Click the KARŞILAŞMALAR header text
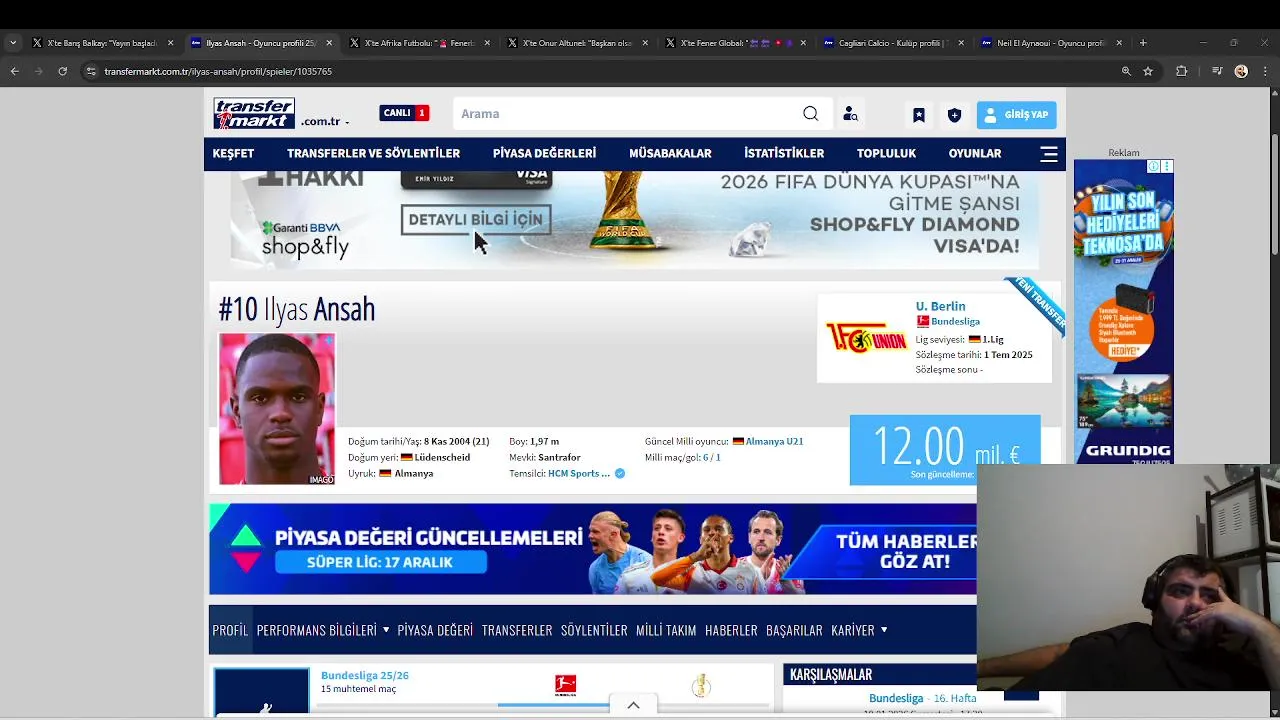 [x=831, y=675]
